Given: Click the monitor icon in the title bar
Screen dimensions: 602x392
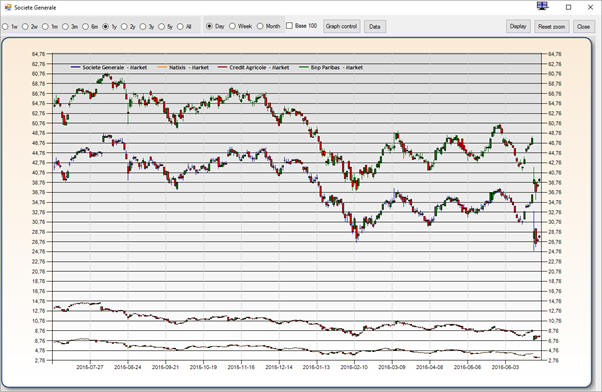Looking at the screenshot, I should coord(542,6).
